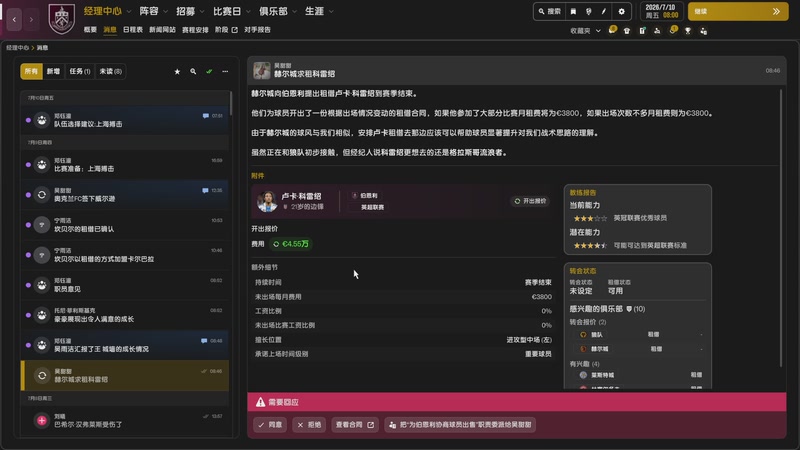
Task: Open the club crest badge
Action: [61, 18]
